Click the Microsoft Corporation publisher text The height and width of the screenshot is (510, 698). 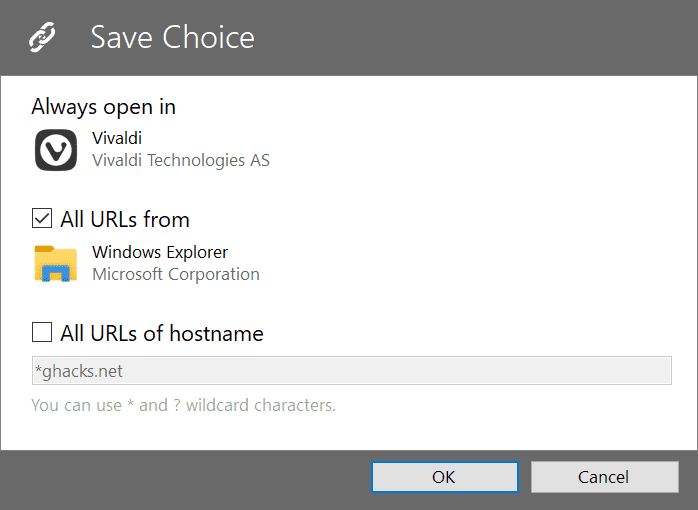176,274
